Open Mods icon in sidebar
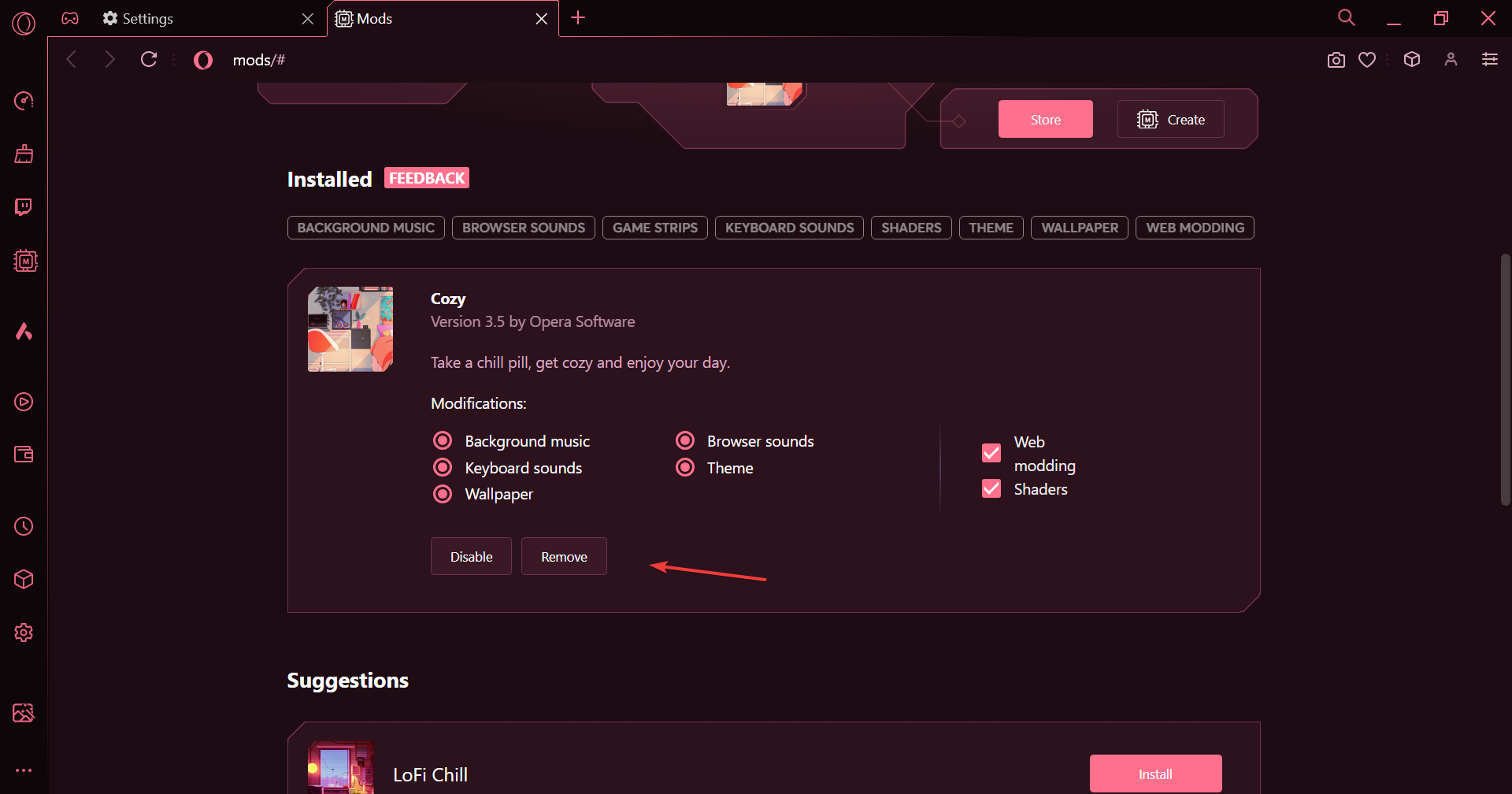 [x=25, y=261]
